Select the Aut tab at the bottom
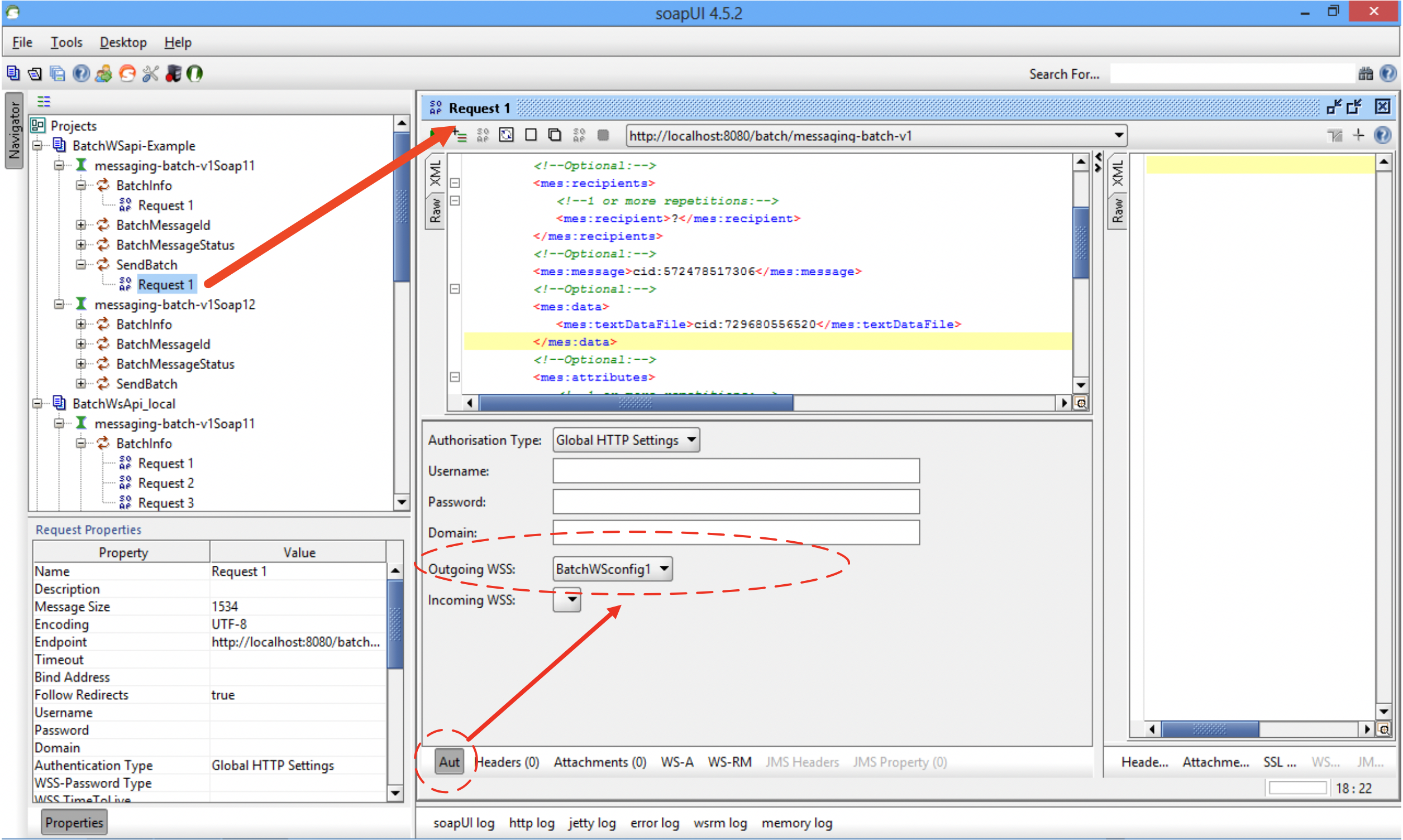Image resolution: width=1403 pixels, height=840 pixels. (x=450, y=762)
